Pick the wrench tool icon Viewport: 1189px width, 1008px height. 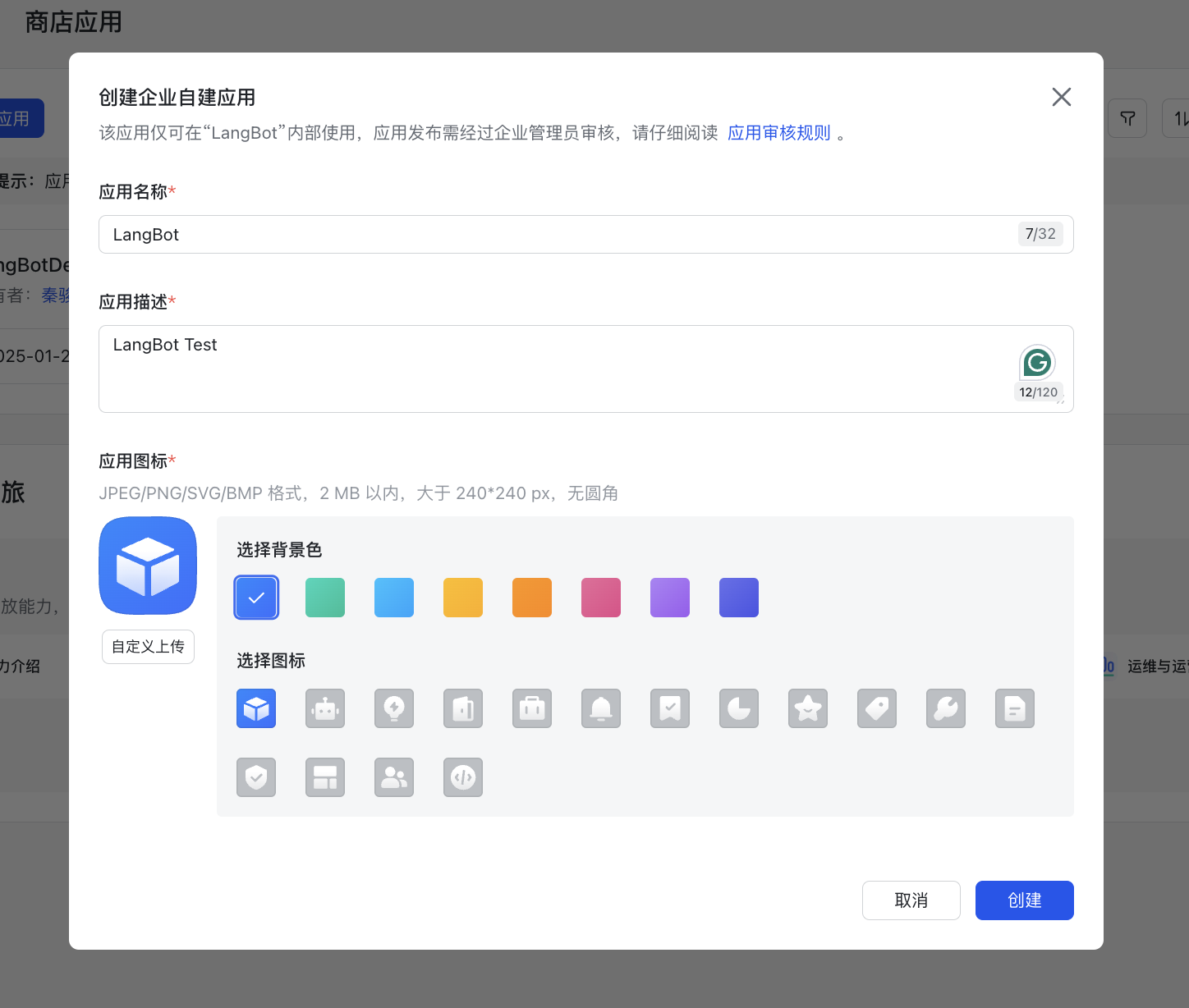coord(946,708)
